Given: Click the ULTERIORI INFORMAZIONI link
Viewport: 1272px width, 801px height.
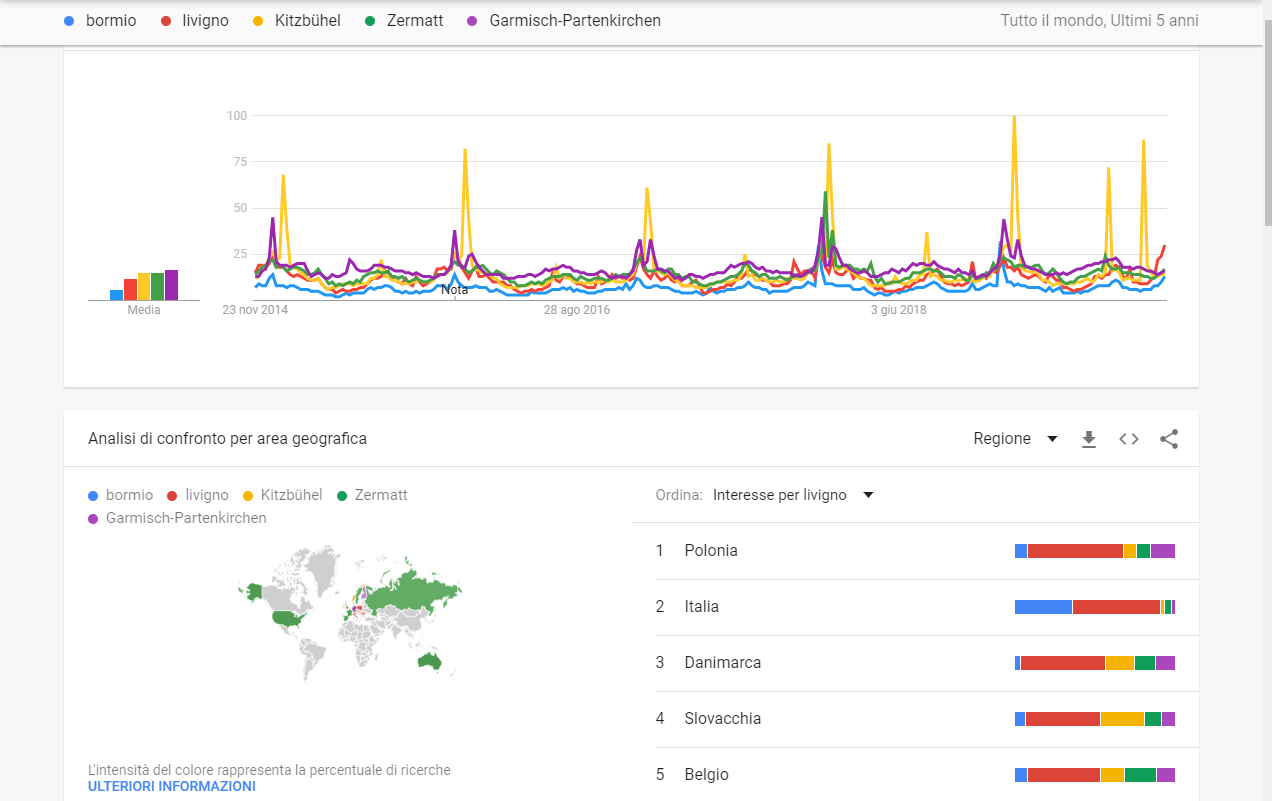Looking at the screenshot, I should [x=172, y=786].
